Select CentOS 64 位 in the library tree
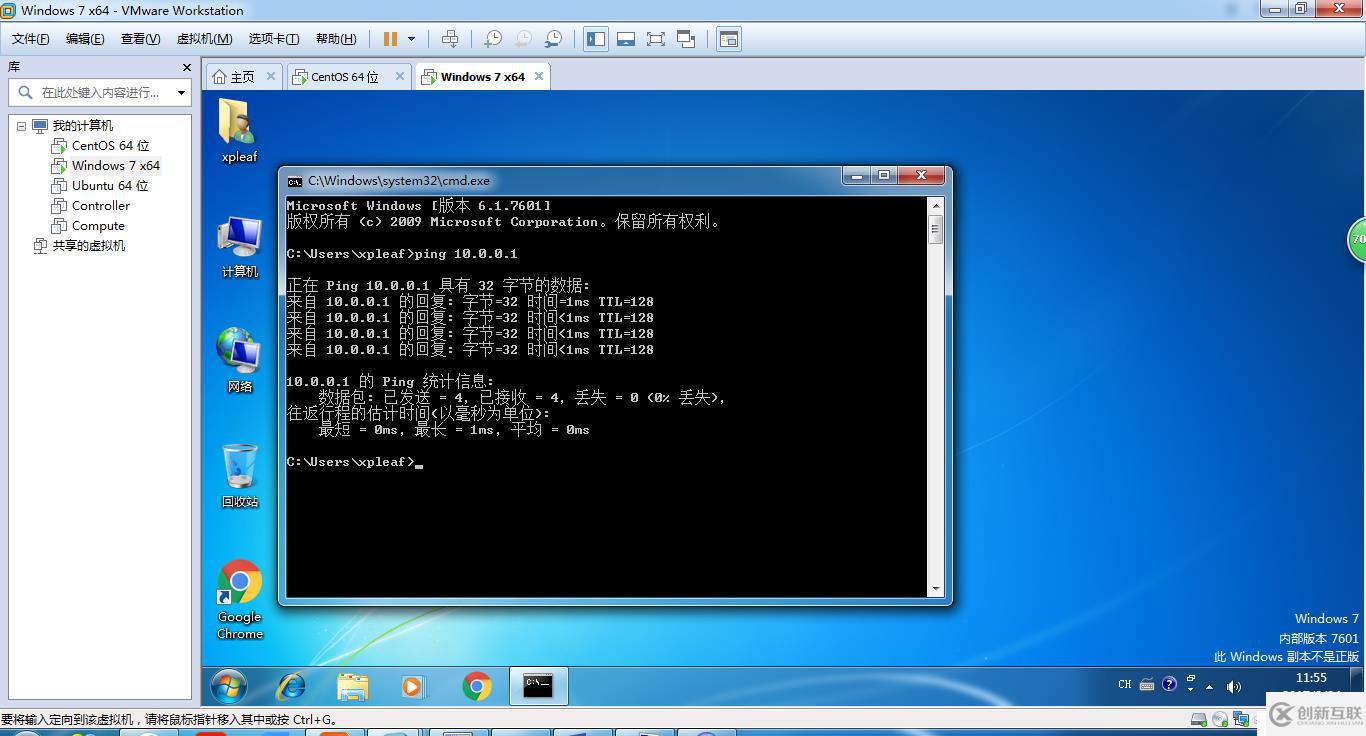 [x=110, y=146]
